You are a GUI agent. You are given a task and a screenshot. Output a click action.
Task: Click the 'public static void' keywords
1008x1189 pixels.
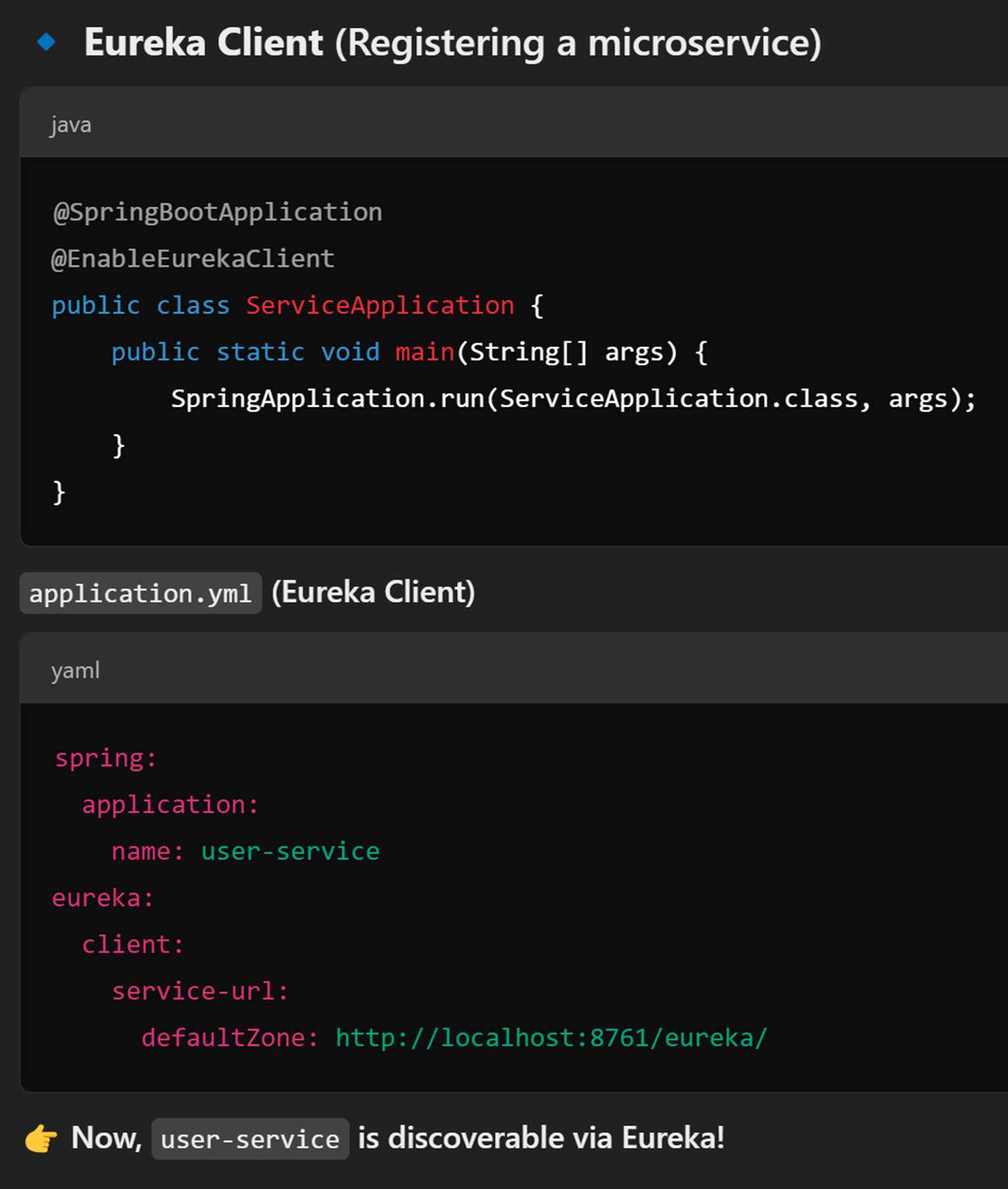245,352
